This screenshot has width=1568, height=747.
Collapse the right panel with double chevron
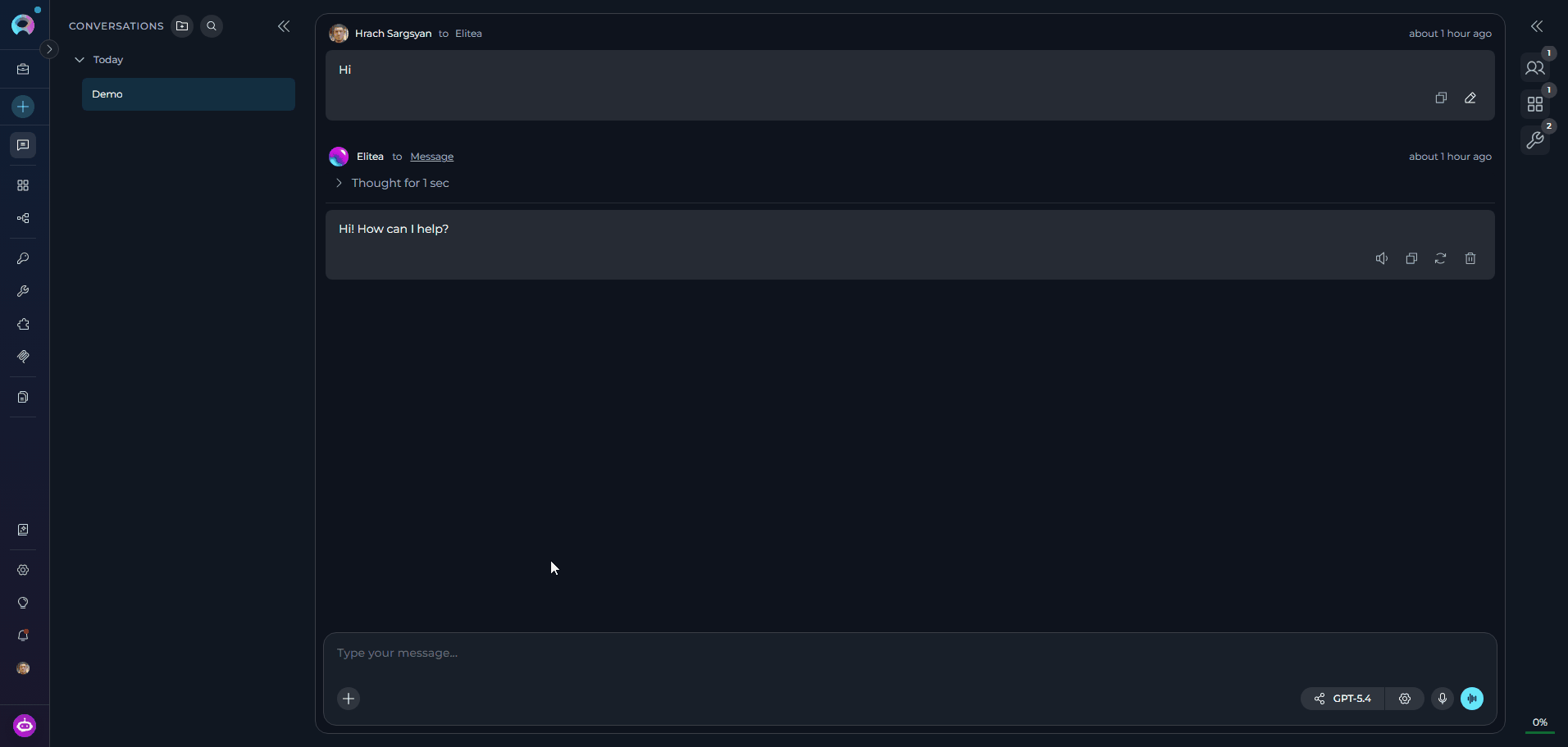[1537, 26]
